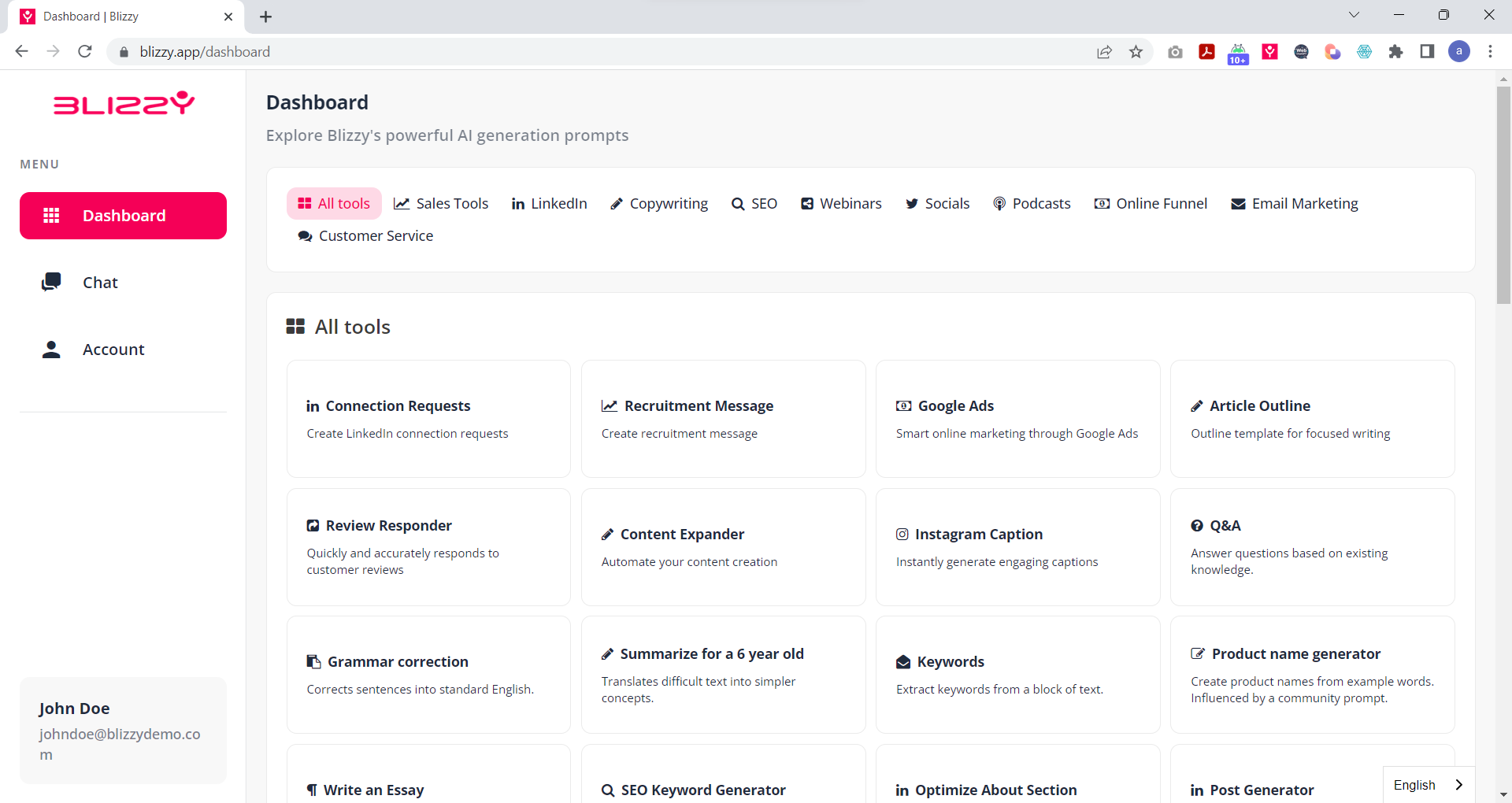
Task: Open the Chrome profile avatar
Action: [1459, 52]
